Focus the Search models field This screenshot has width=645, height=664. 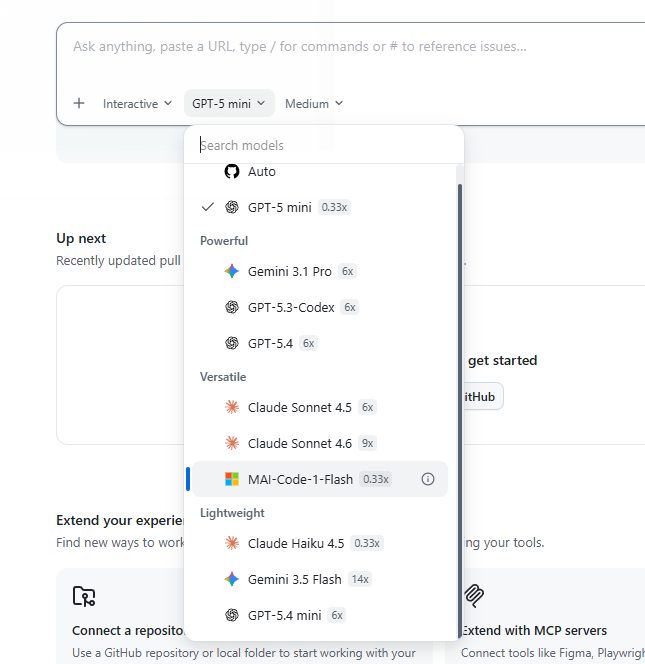click(x=324, y=145)
